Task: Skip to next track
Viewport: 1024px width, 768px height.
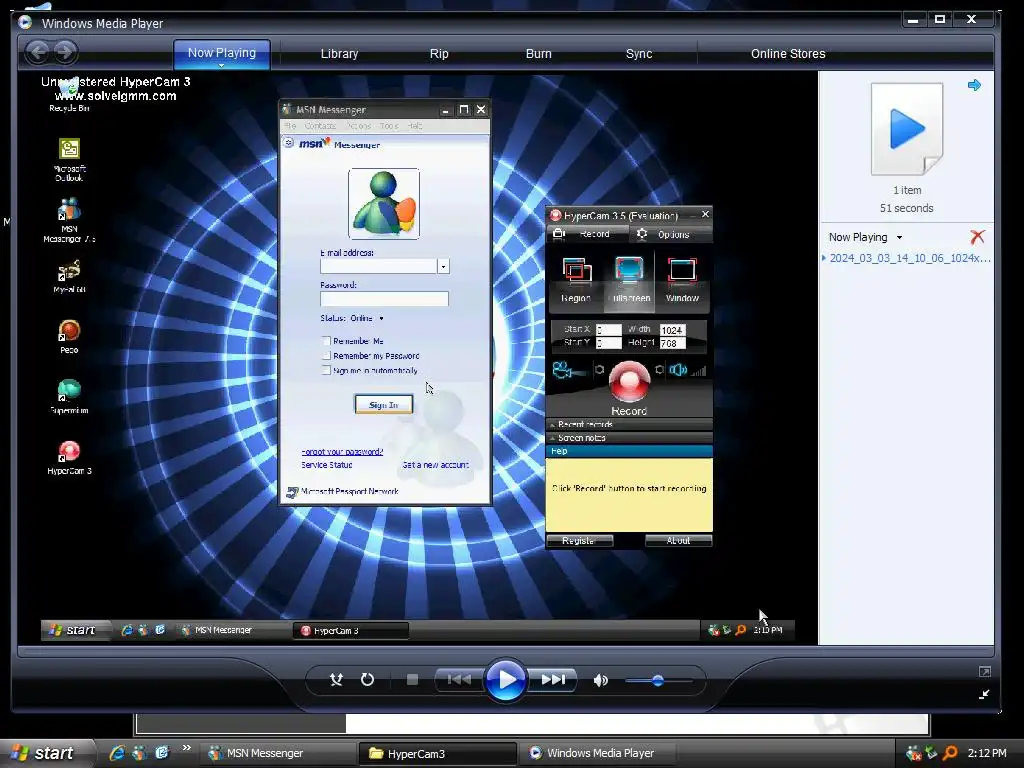Action: 553,680
